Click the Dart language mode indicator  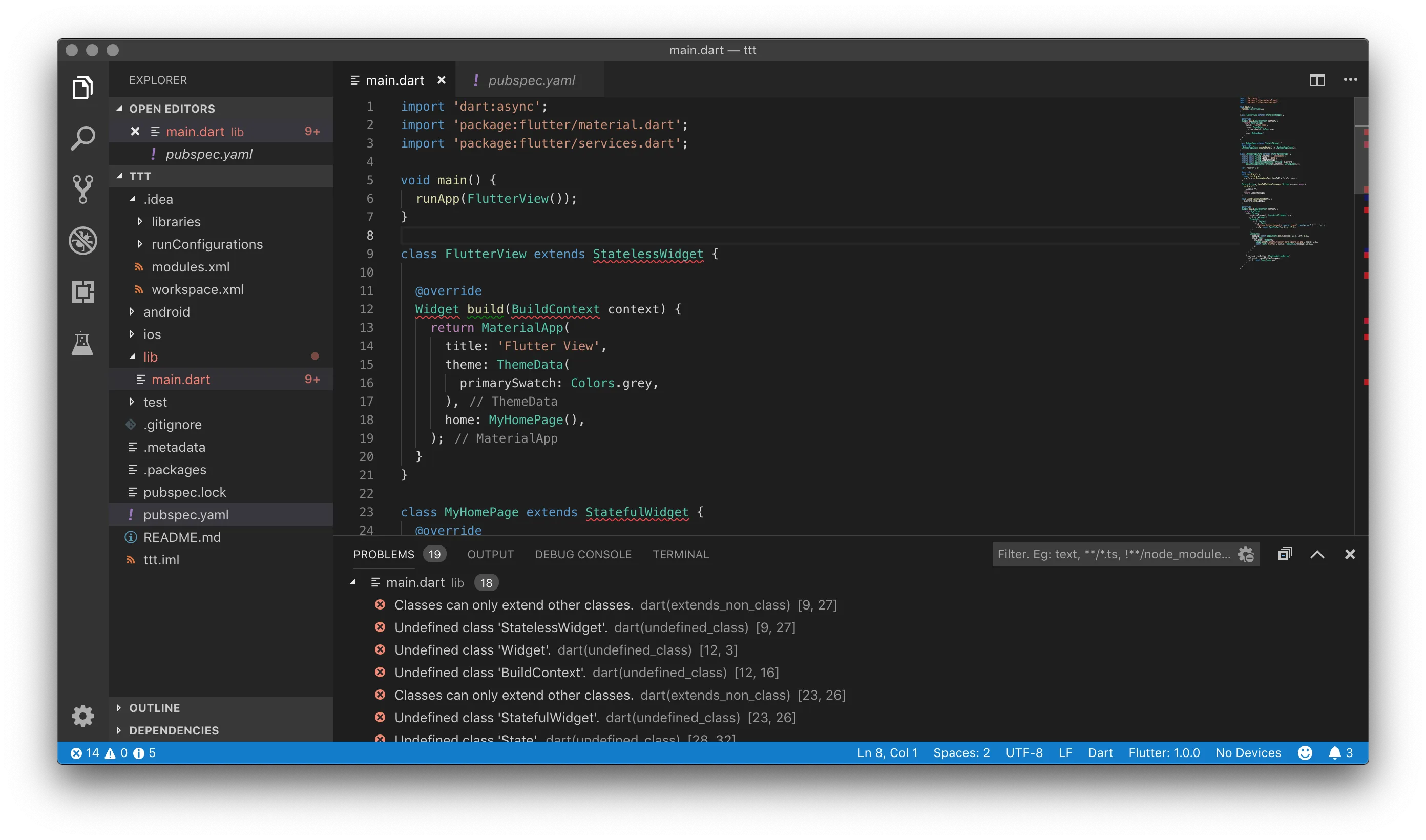[1100, 752]
